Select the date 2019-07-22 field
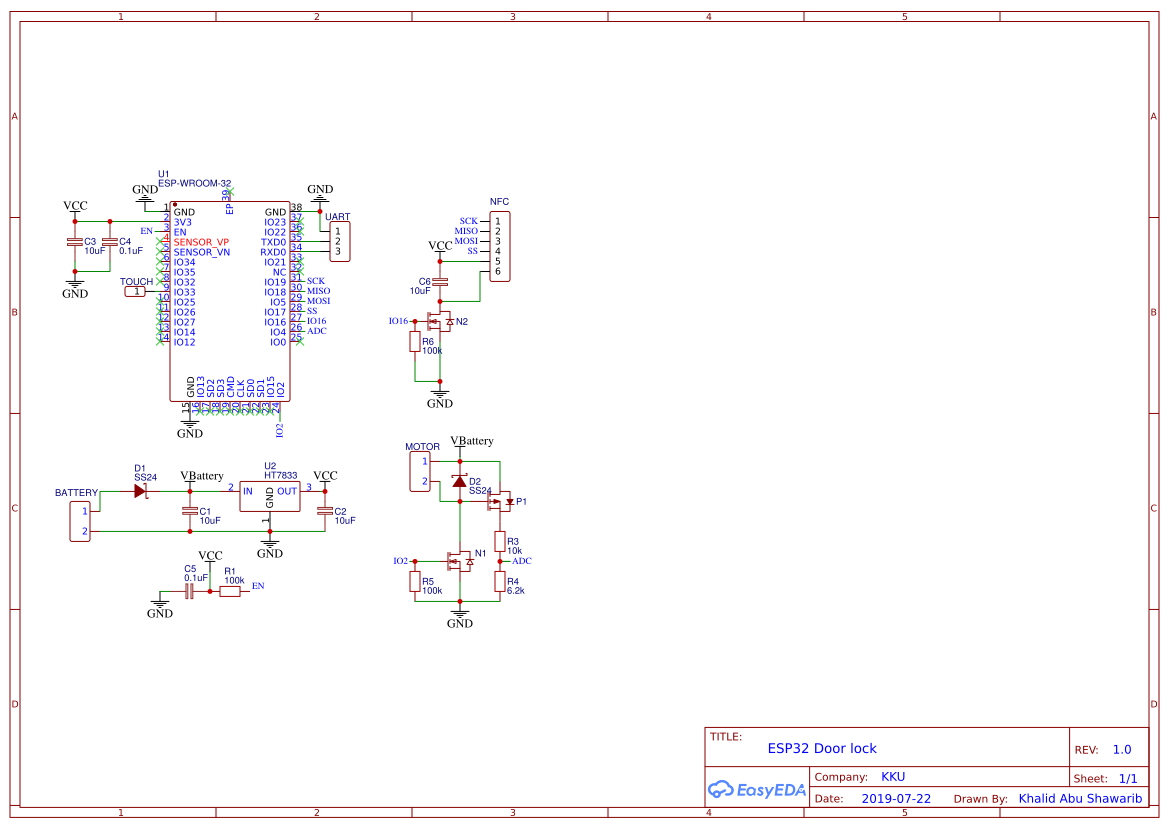The height and width of the screenshot is (828, 1169). click(x=896, y=799)
